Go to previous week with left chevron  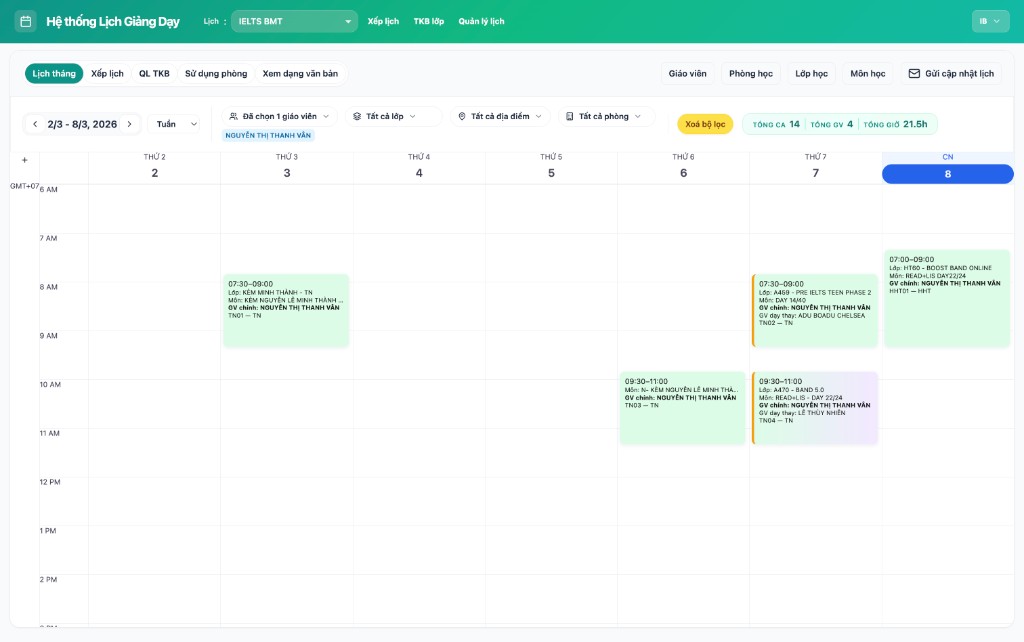pyautogui.click(x=35, y=124)
